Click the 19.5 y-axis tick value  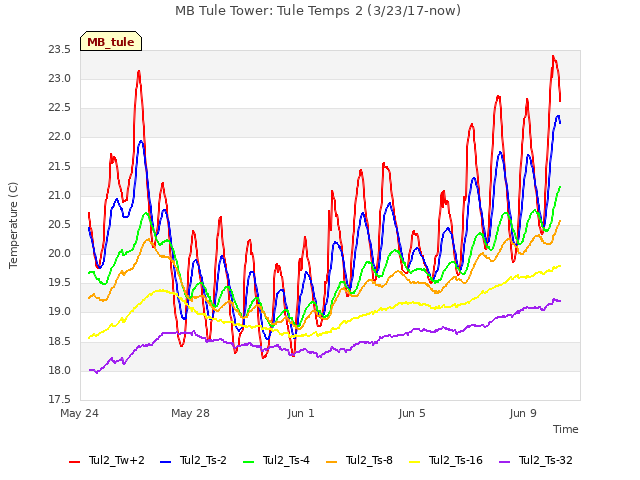60,283
